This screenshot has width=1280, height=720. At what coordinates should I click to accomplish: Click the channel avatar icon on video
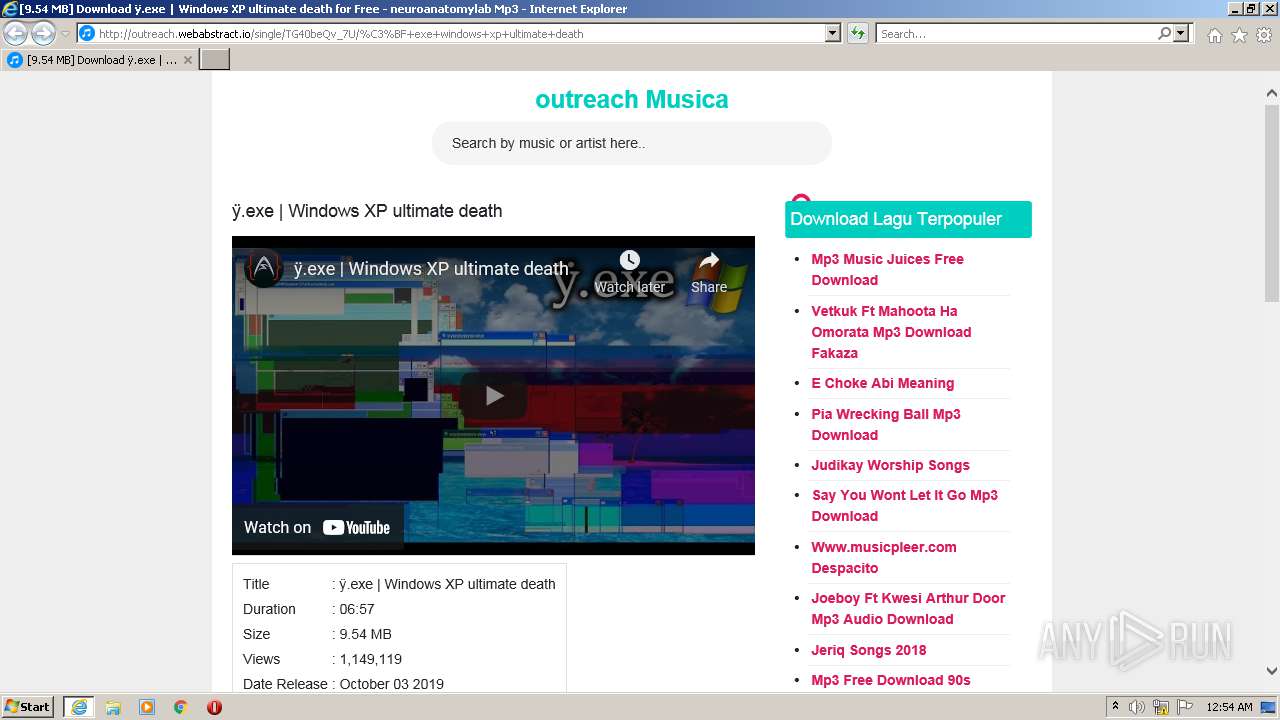(x=264, y=268)
